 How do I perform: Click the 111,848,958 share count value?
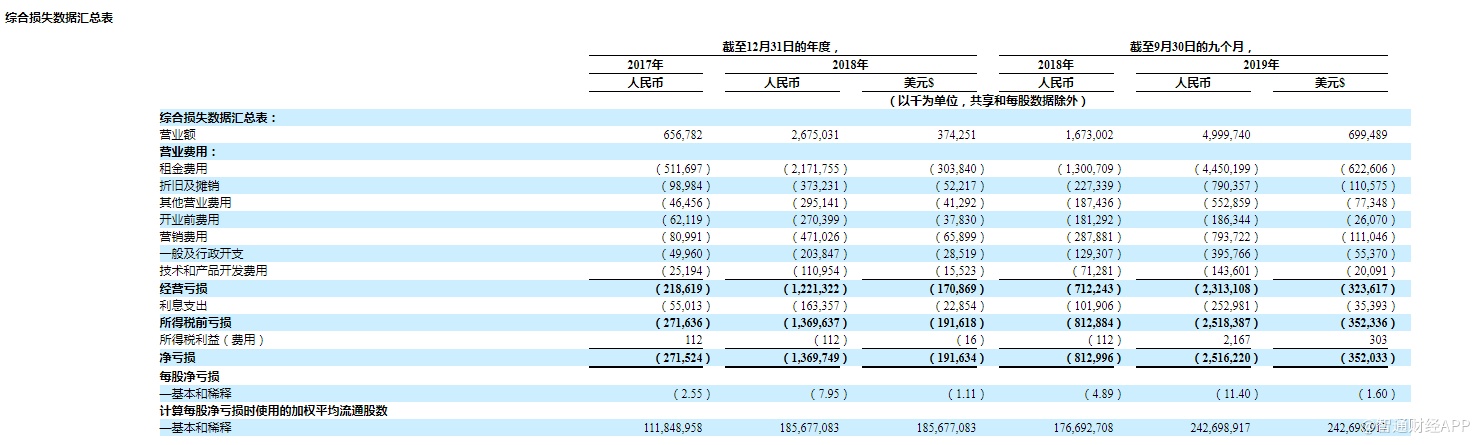pos(672,427)
